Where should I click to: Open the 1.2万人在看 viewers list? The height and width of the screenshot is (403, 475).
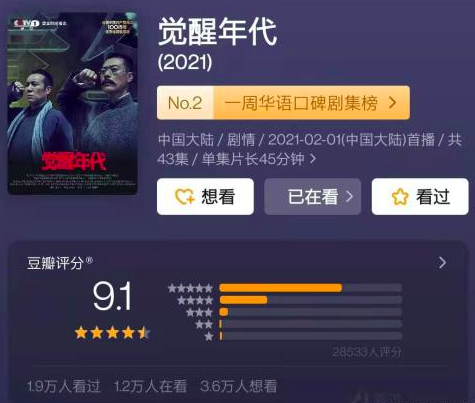(x=150, y=386)
